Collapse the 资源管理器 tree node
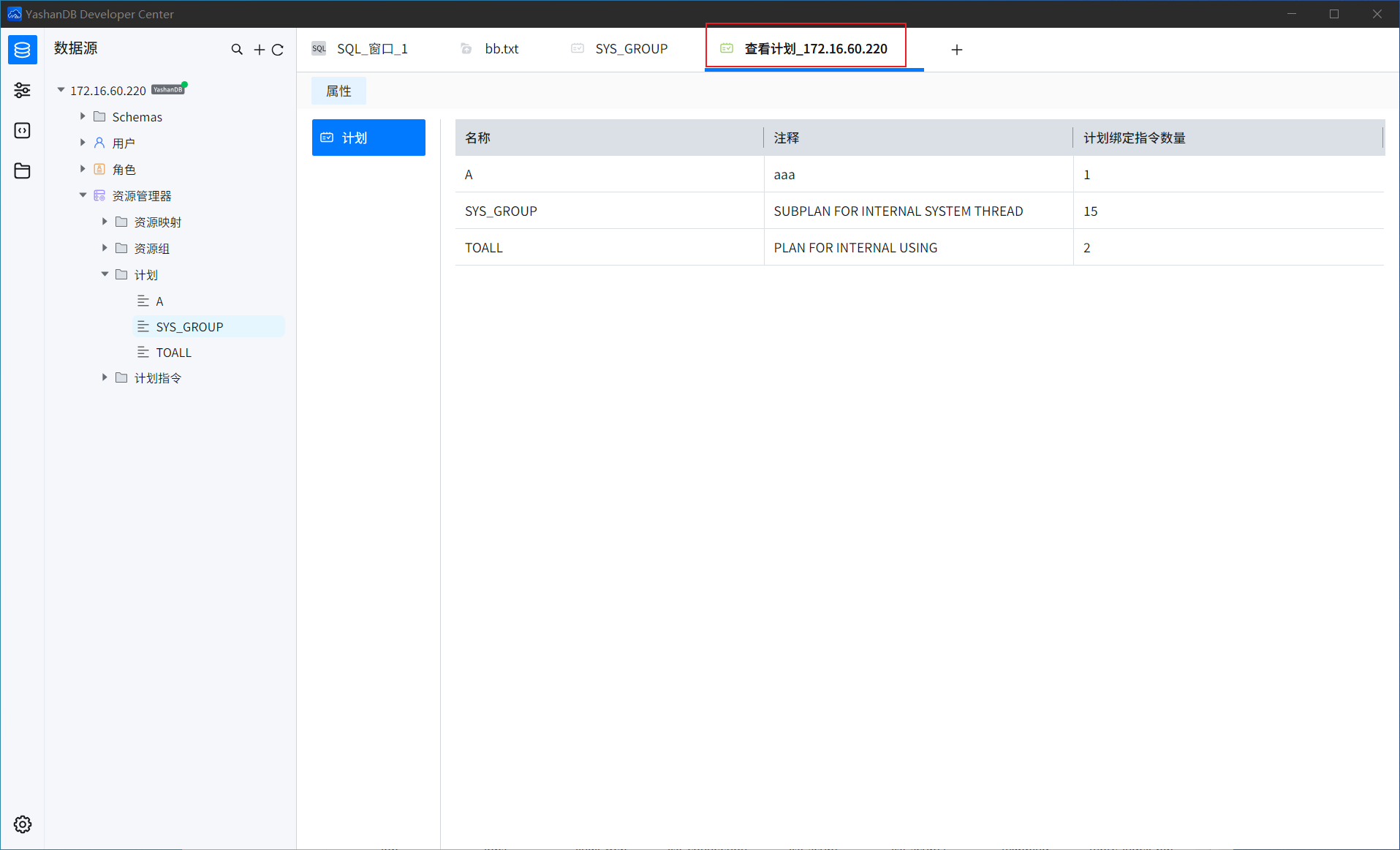 (83, 195)
